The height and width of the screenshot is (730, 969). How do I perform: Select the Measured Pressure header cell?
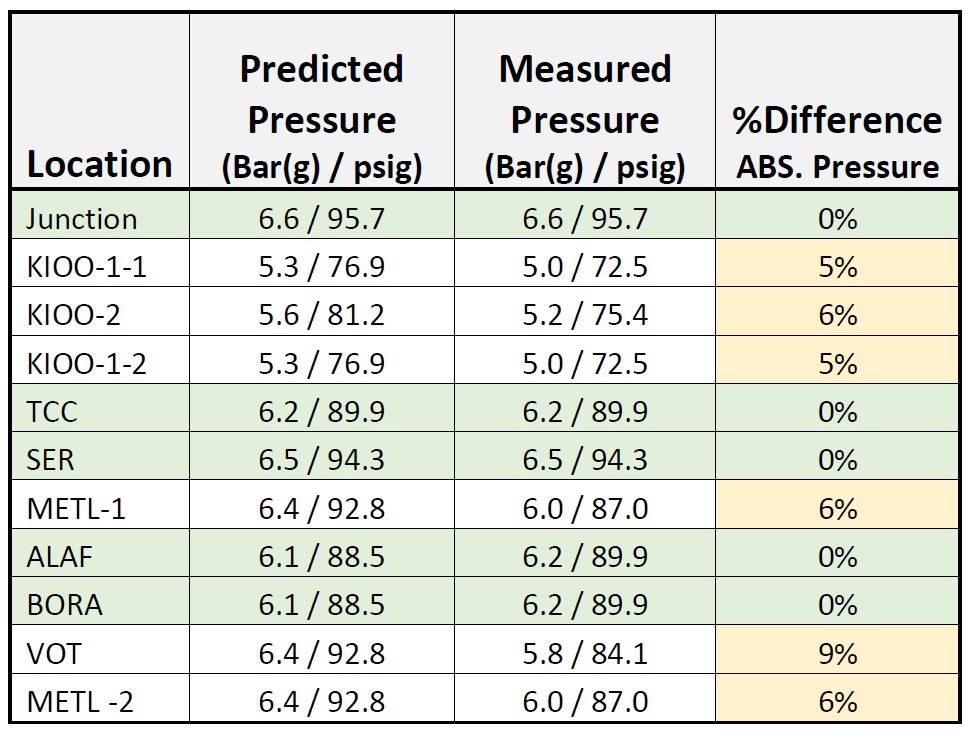pyautogui.click(x=585, y=118)
